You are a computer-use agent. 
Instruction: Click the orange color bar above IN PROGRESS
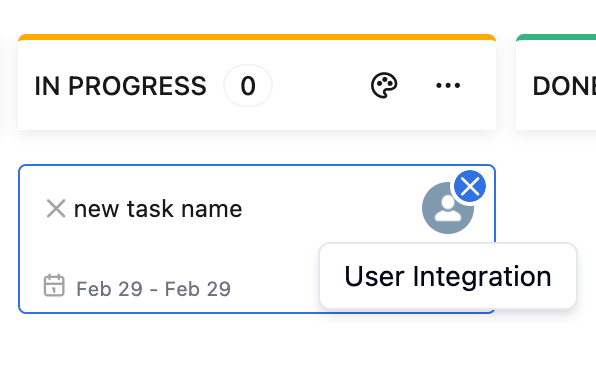point(257,37)
